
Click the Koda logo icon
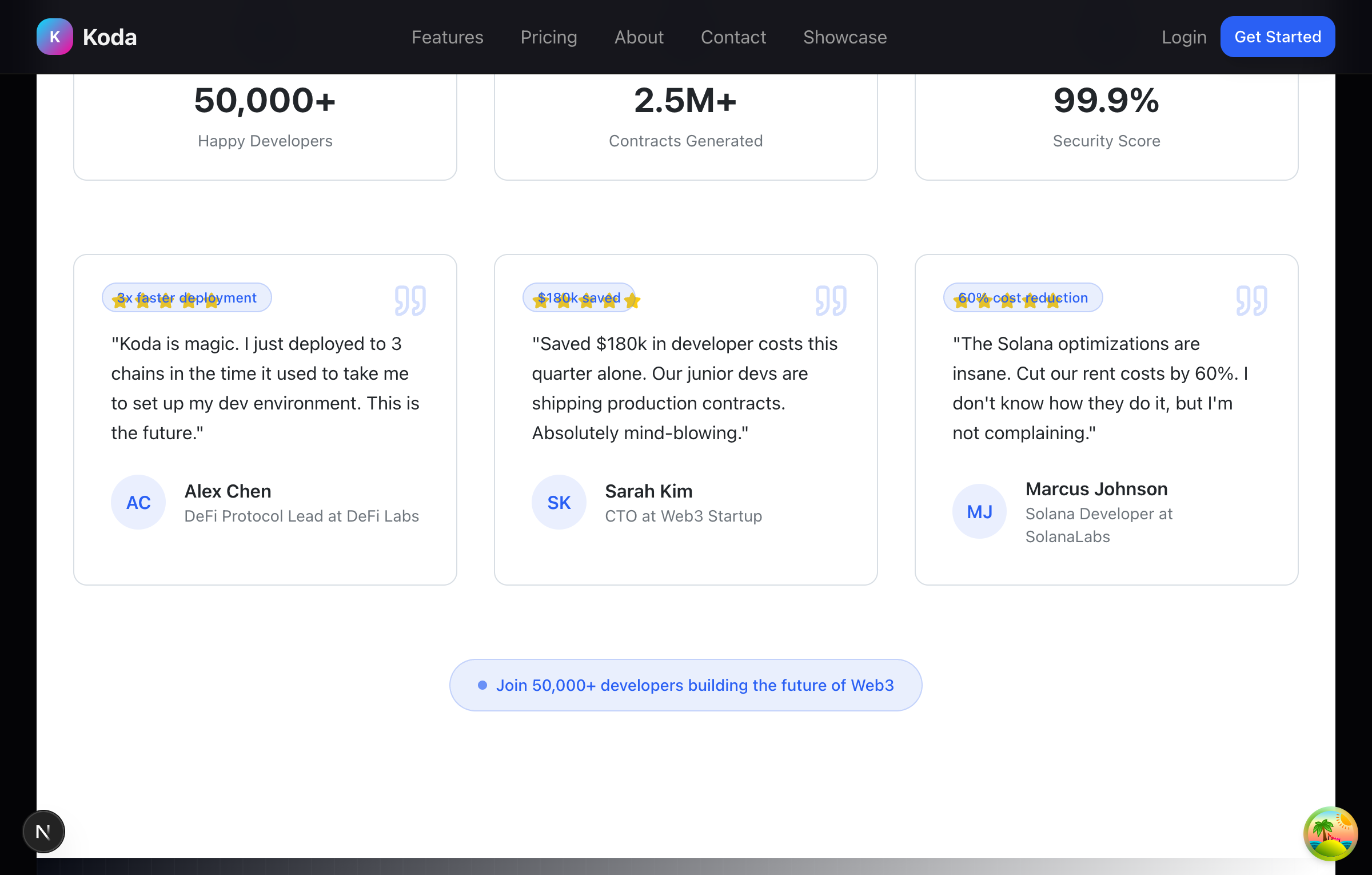point(54,36)
